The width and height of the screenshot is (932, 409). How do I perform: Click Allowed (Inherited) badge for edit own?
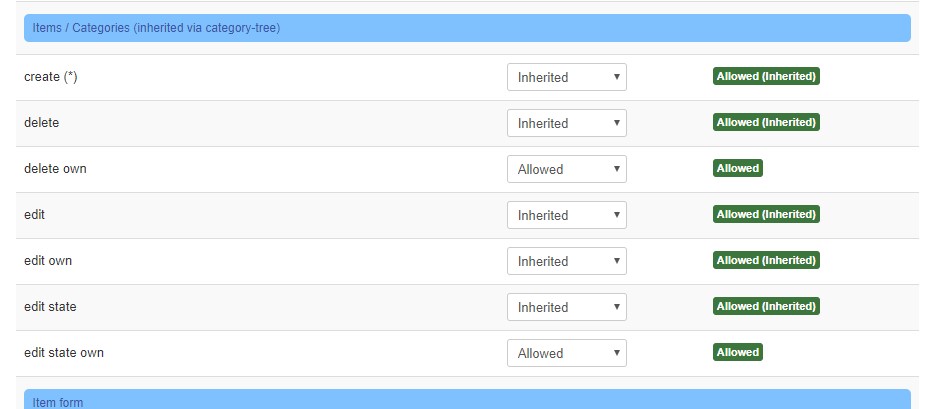click(766, 260)
